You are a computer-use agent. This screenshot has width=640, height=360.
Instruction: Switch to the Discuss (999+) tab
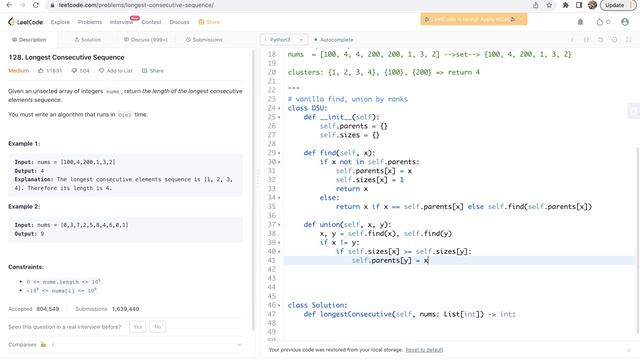point(145,40)
